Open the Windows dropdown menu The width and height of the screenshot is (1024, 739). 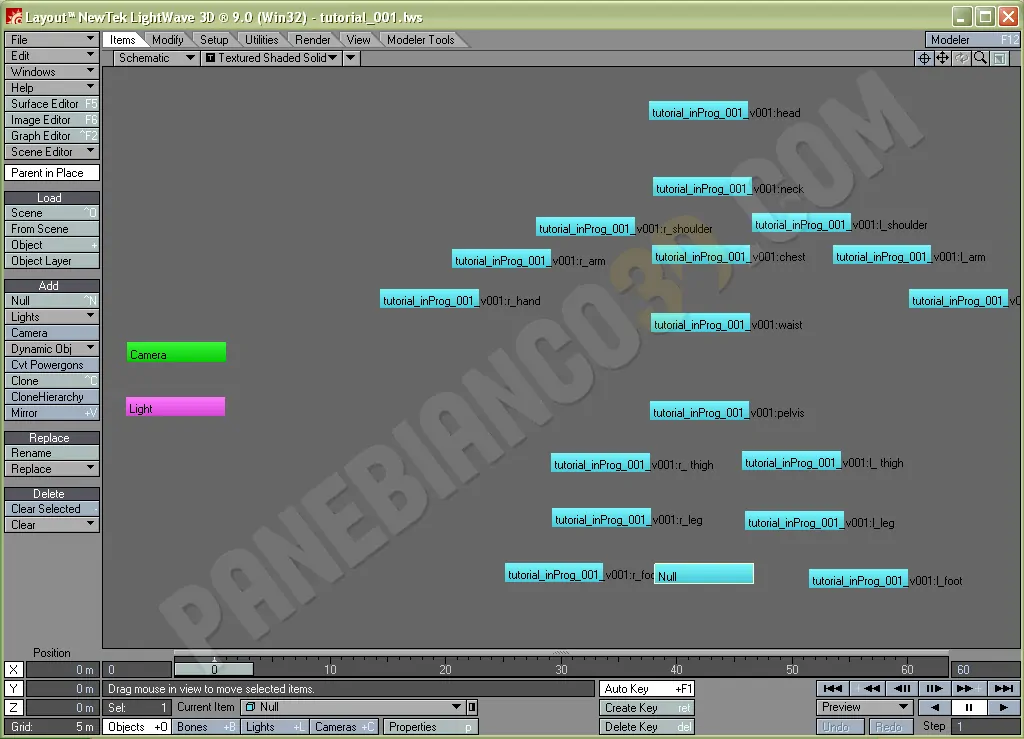(52, 72)
